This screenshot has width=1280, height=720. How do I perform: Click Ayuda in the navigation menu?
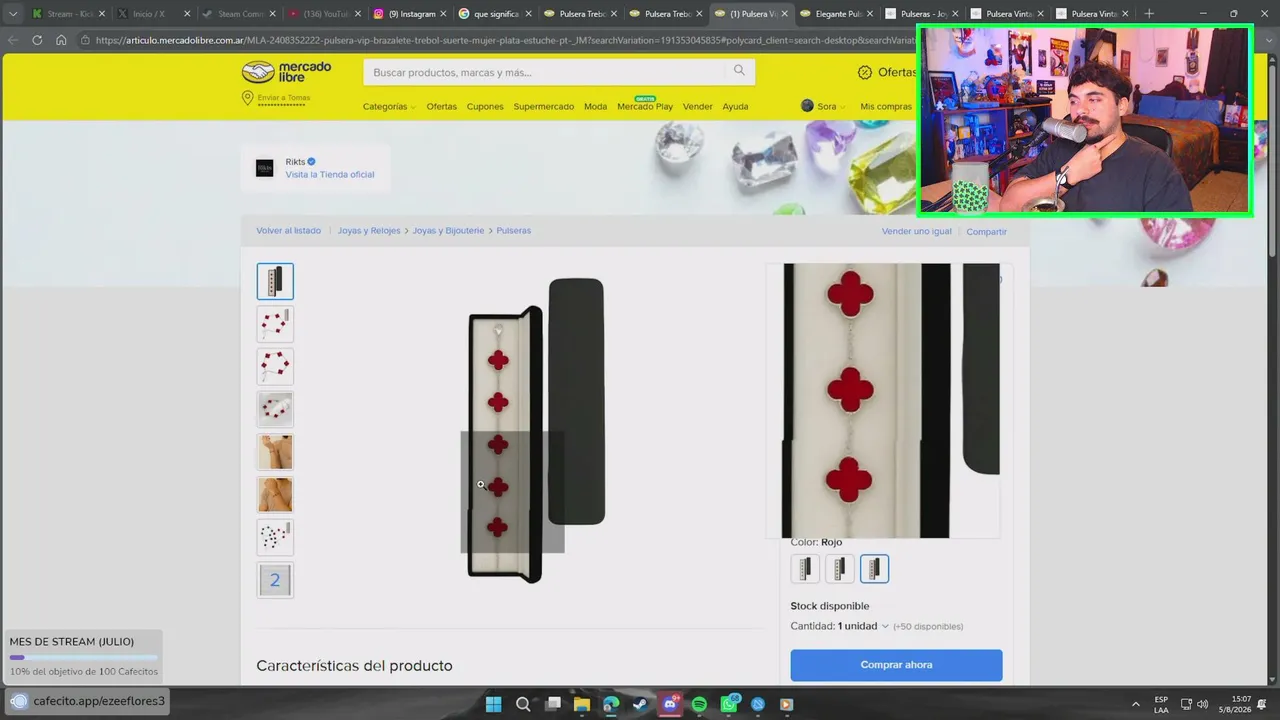(735, 106)
